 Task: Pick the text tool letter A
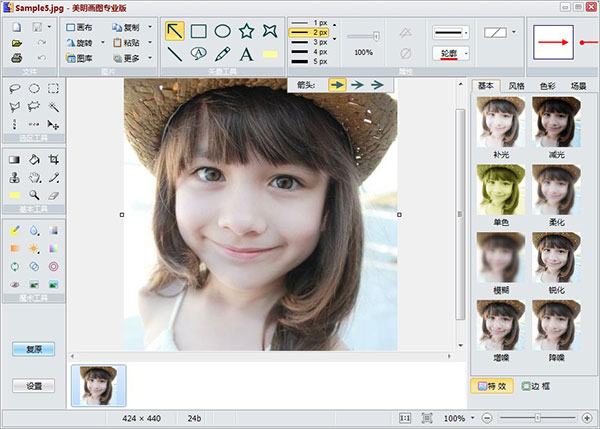246,53
